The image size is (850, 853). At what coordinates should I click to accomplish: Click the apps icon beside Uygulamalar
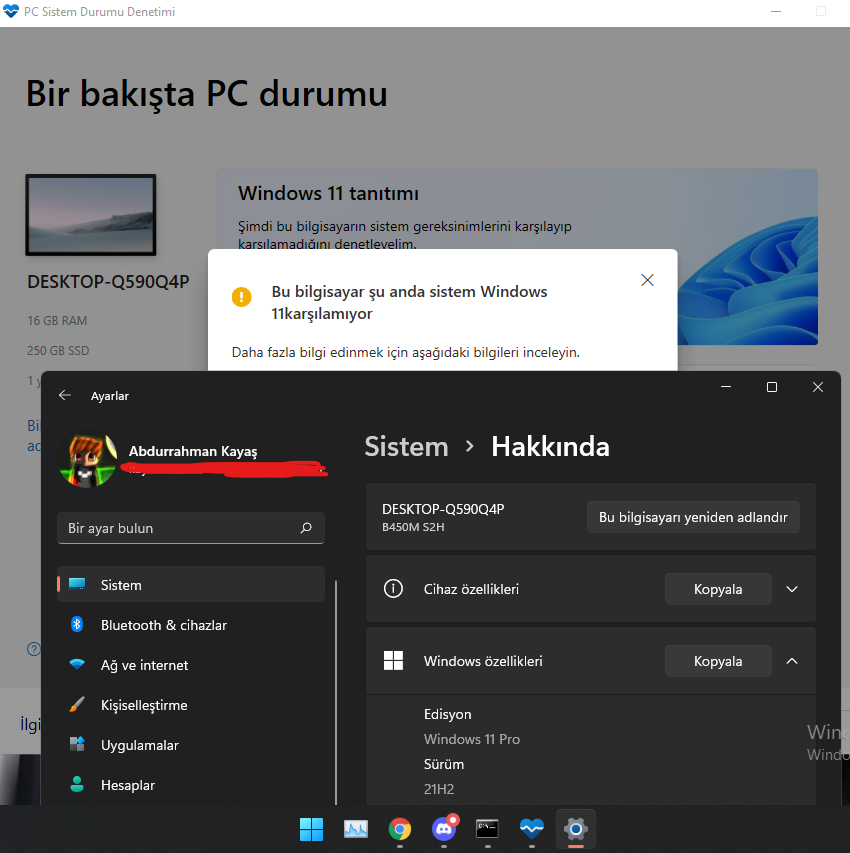tap(77, 744)
